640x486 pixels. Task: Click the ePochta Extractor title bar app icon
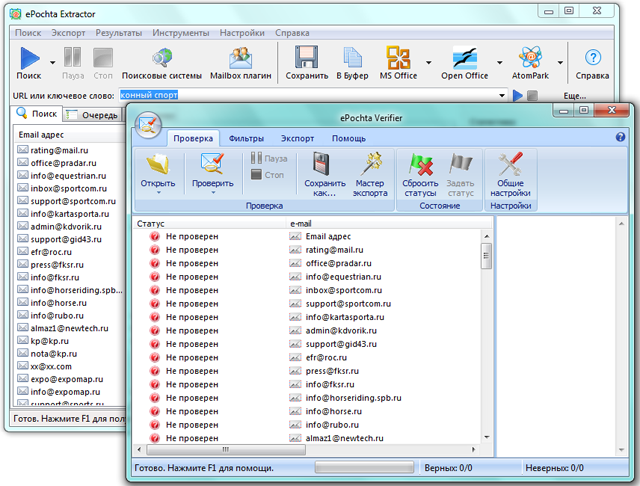[x=15, y=14]
